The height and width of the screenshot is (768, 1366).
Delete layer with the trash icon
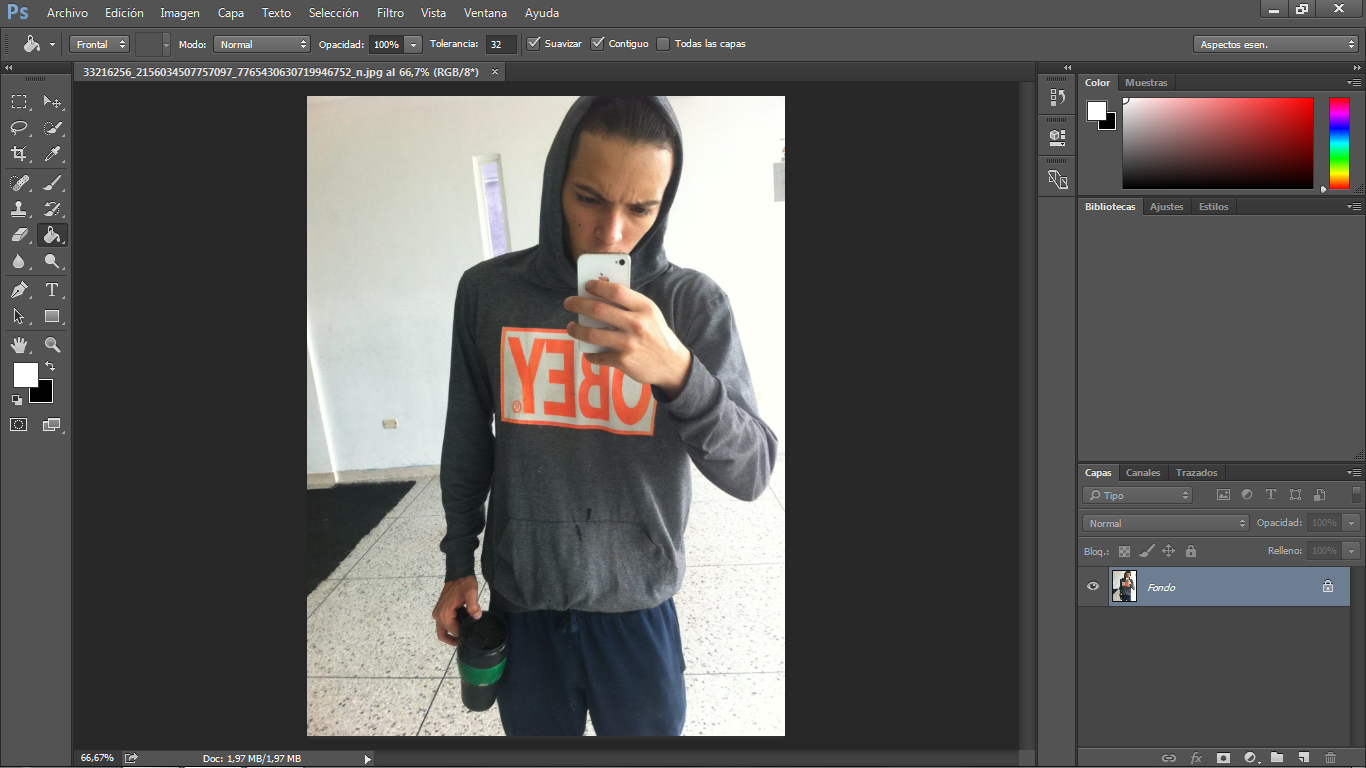coord(1330,758)
